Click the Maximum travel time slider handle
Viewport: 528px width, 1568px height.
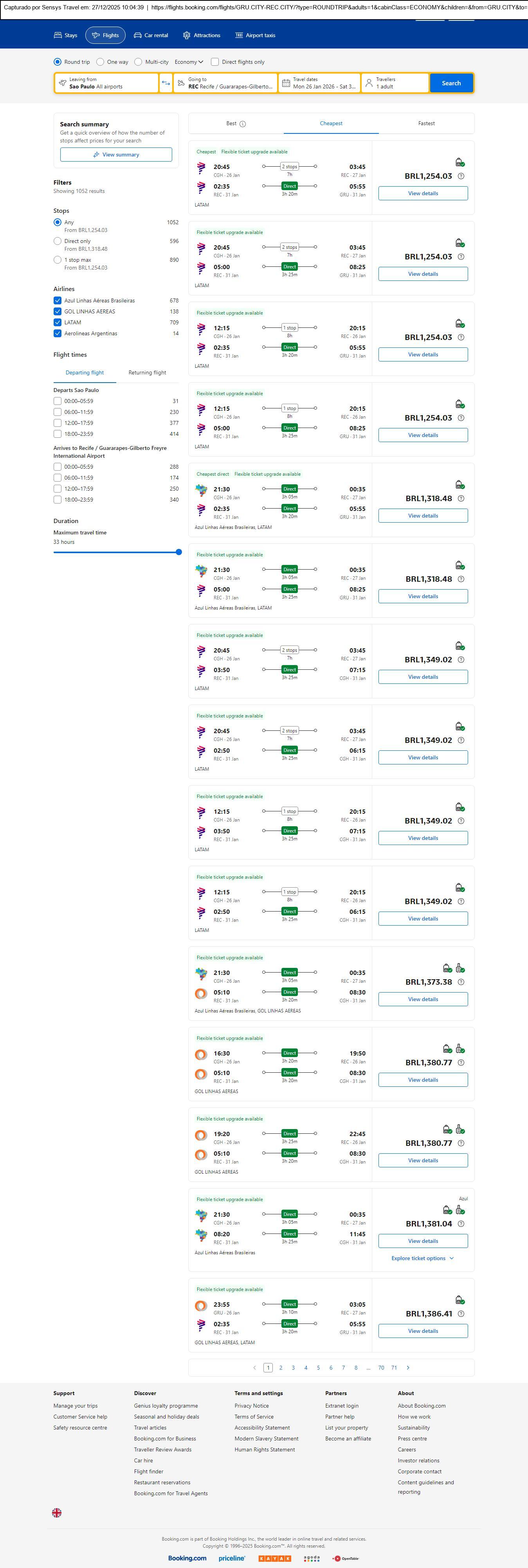[178, 552]
